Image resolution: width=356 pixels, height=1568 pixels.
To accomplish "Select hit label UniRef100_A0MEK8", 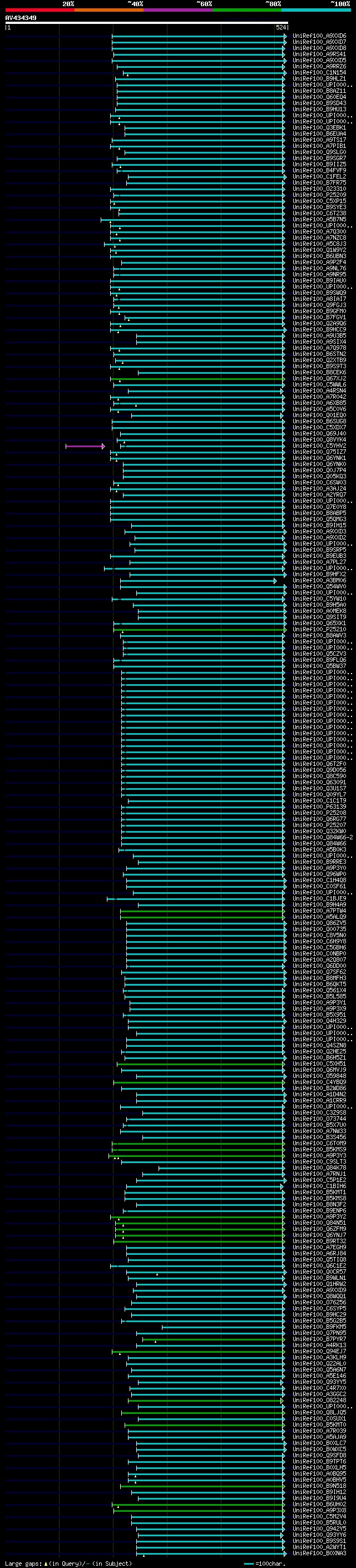I will click(319, 611).
